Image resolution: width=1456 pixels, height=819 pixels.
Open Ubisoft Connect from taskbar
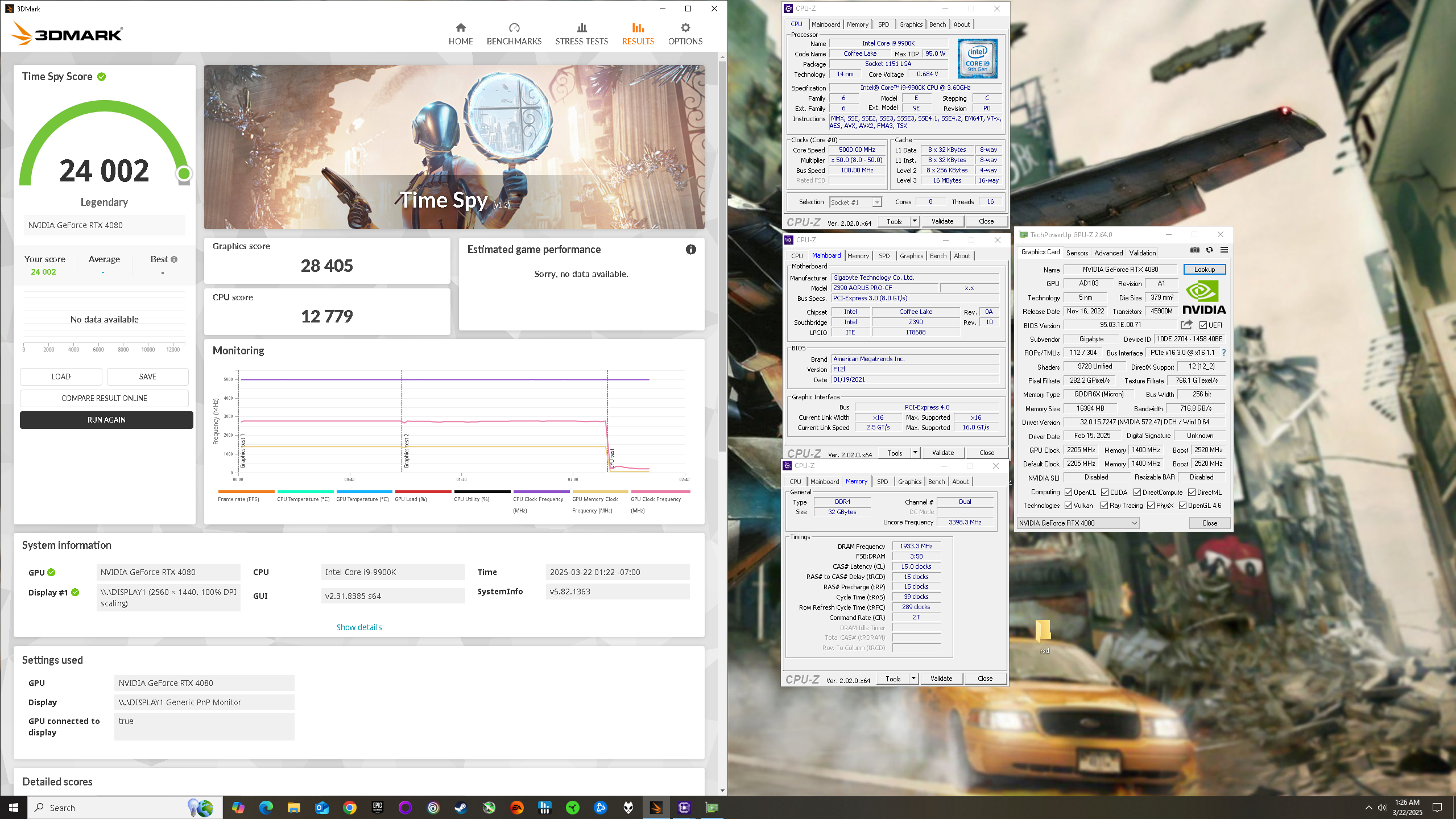433,808
